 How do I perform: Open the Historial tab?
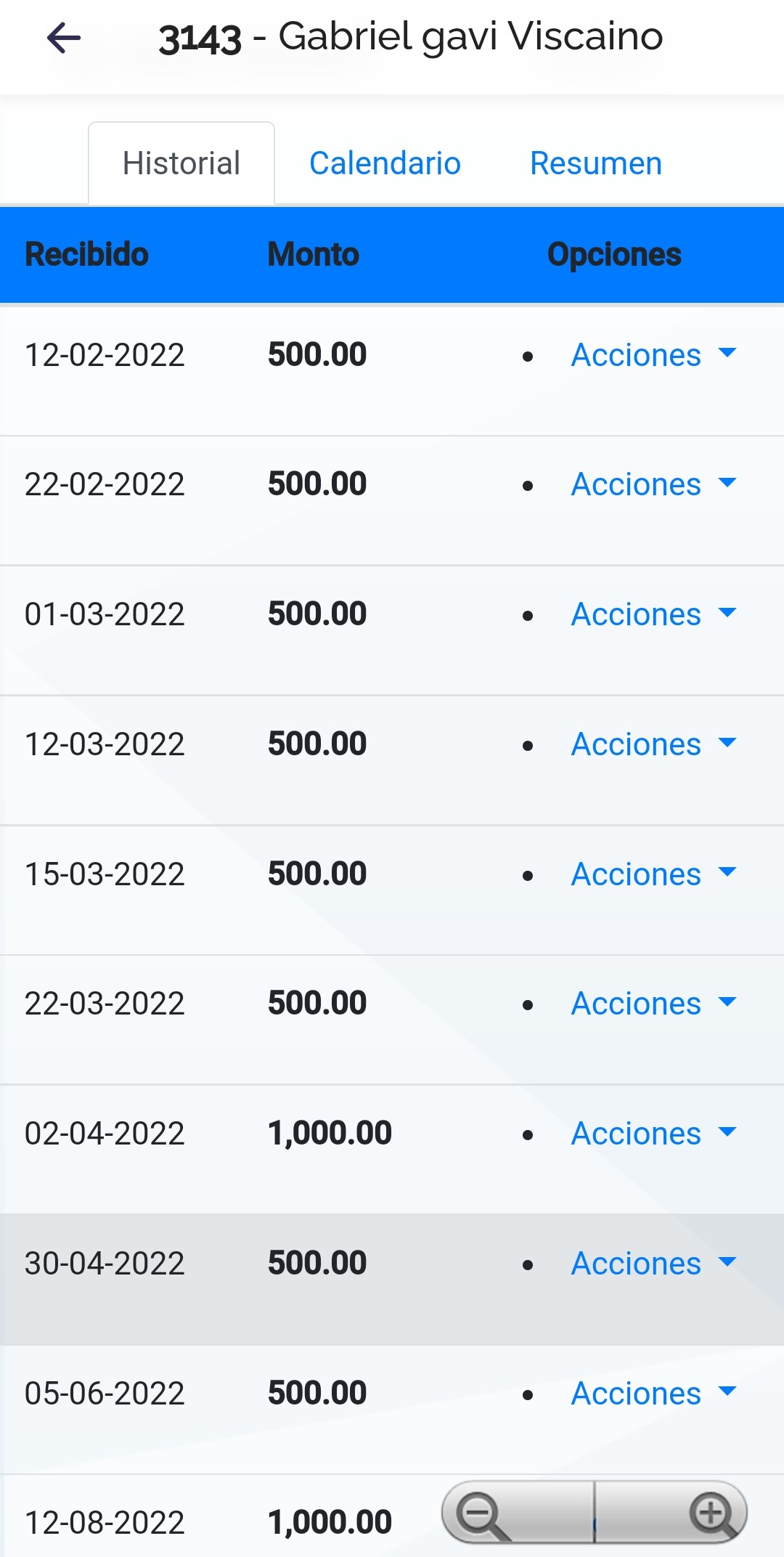pos(181,163)
